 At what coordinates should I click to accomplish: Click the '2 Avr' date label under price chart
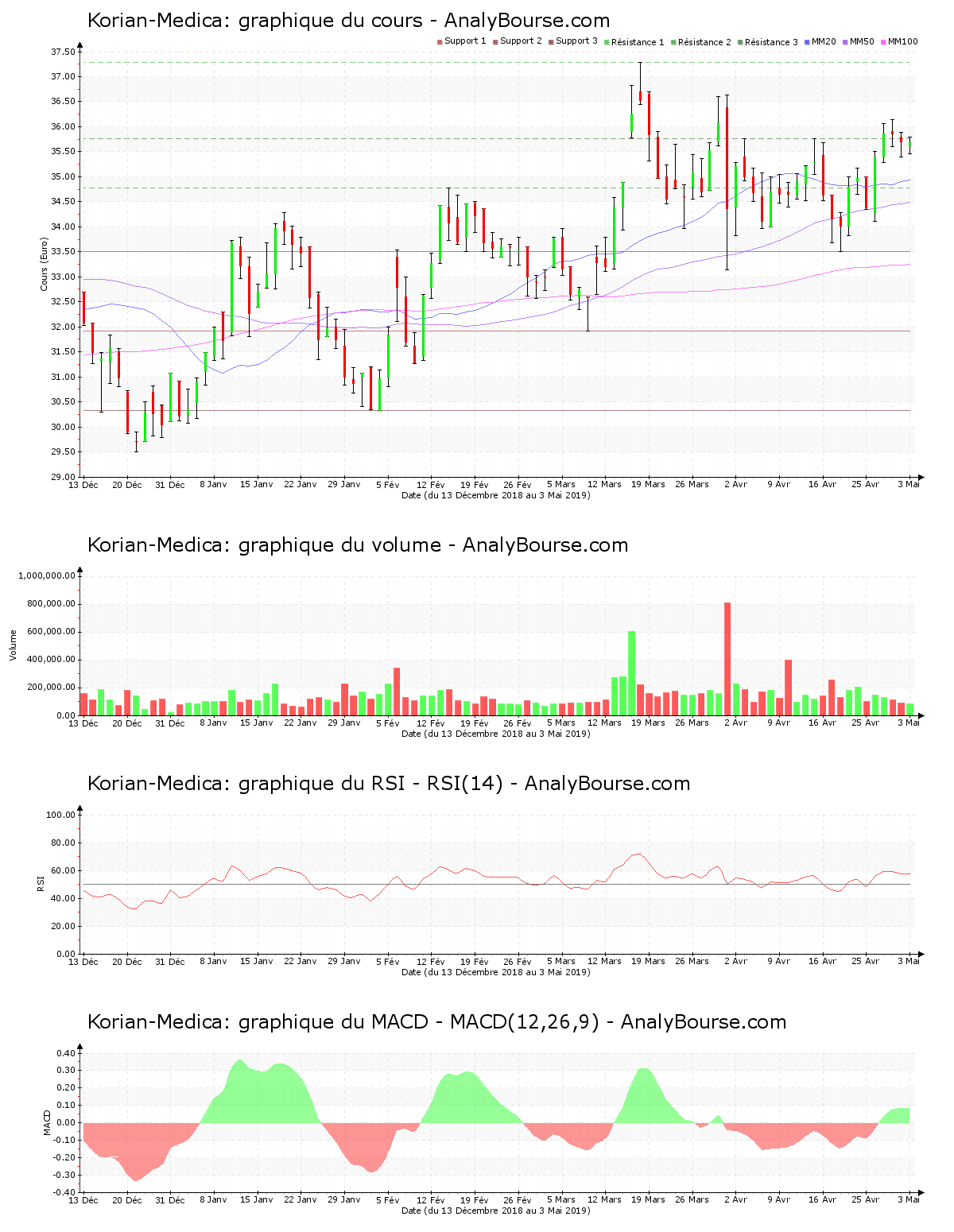coord(735,485)
